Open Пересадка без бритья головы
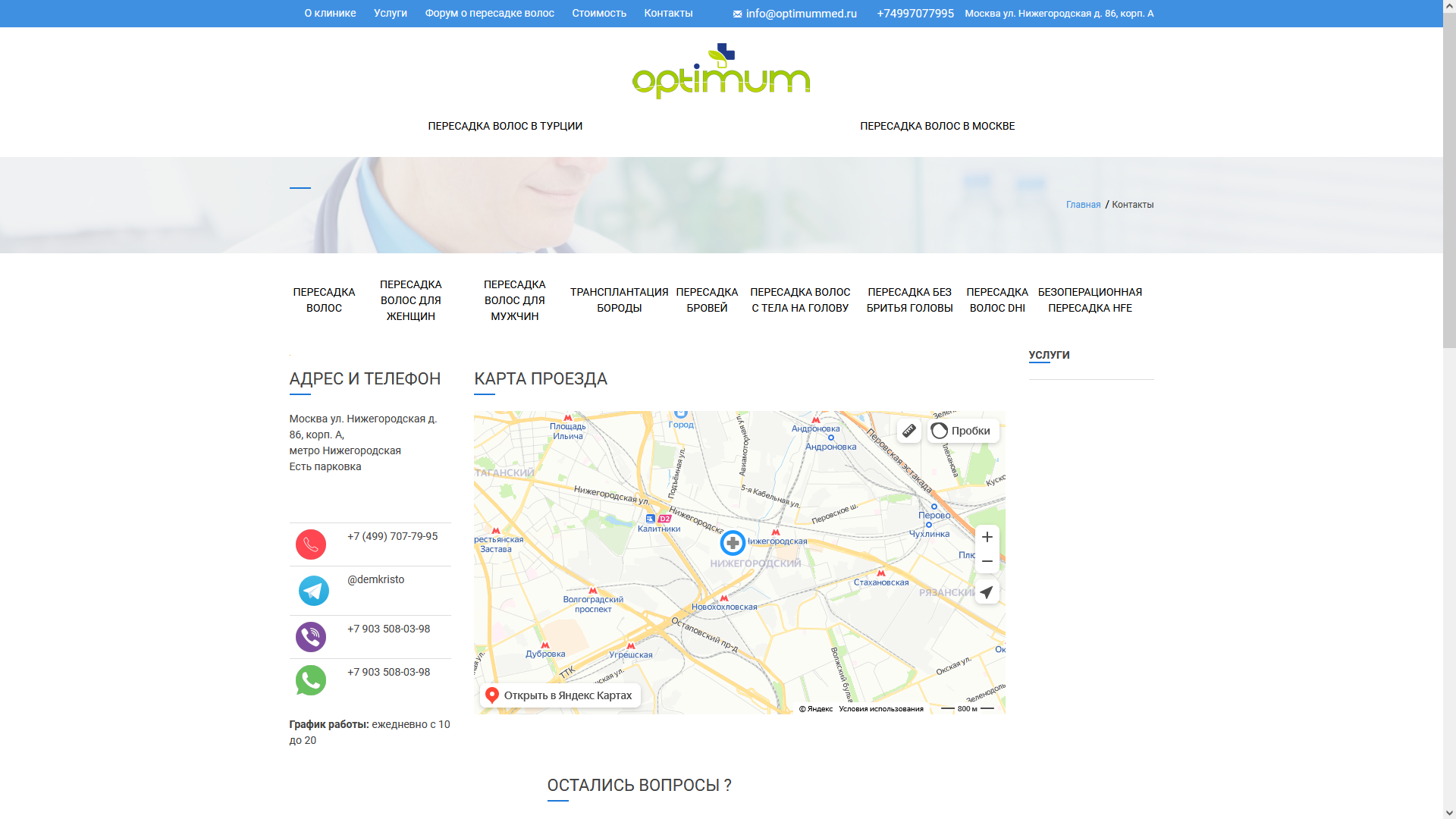Image resolution: width=1456 pixels, height=819 pixels. 910,300
